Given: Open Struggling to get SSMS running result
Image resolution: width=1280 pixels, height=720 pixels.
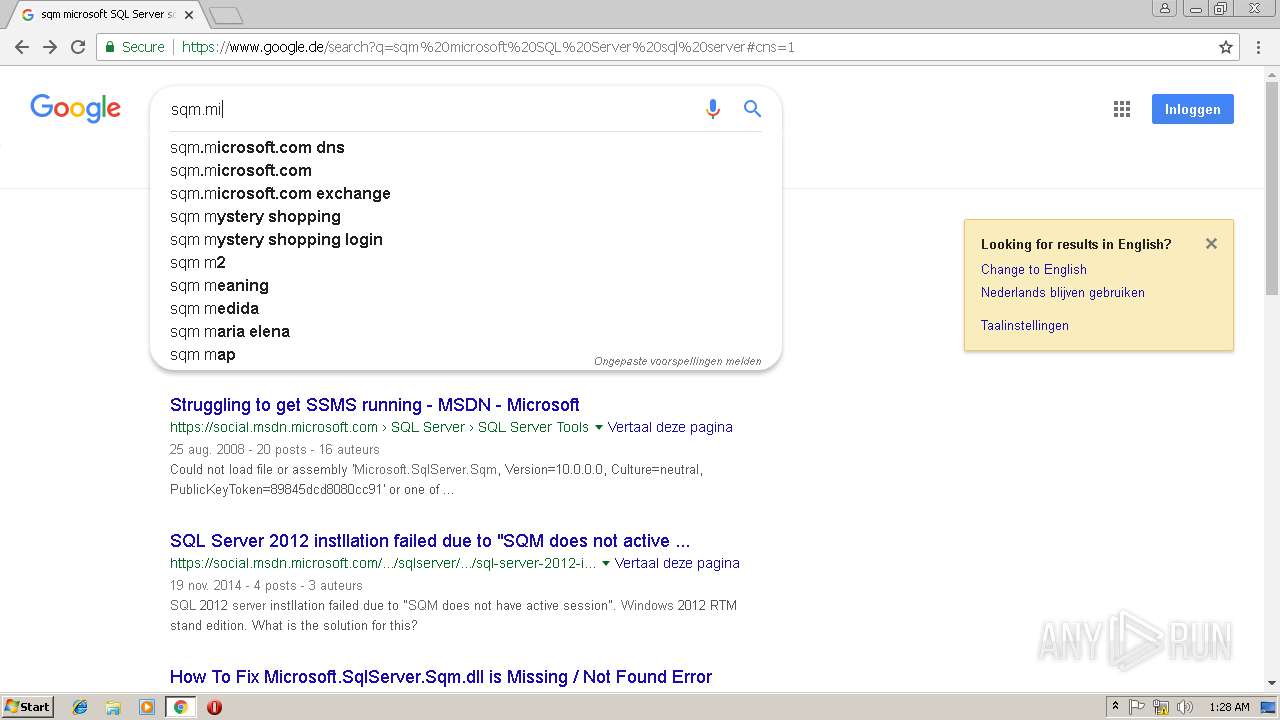Looking at the screenshot, I should (x=374, y=405).
